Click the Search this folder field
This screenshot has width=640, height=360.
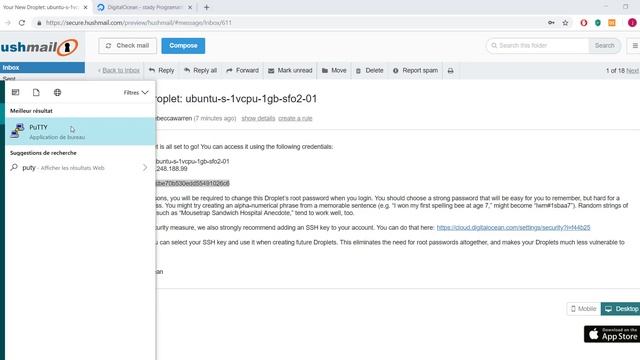pyautogui.click(x=538, y=46)
